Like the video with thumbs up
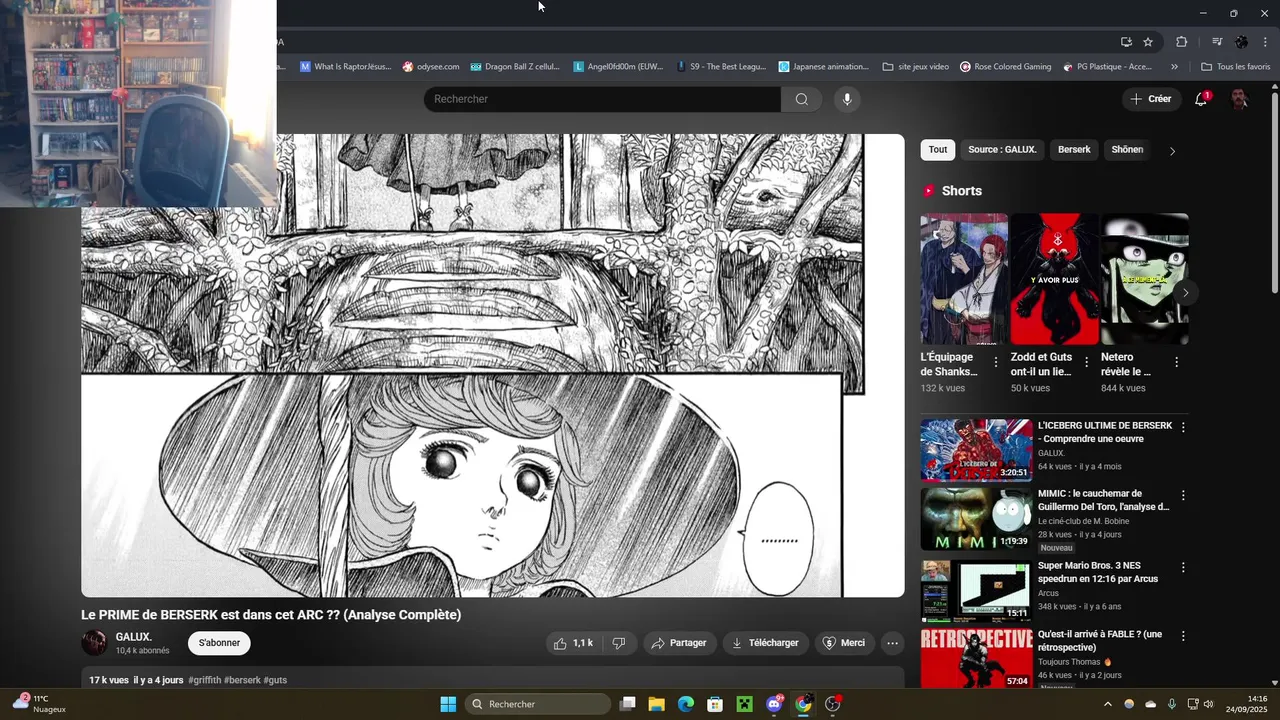Image resolution: width=1280 pixels, height=720 pixels. click(x=575, y=643)
